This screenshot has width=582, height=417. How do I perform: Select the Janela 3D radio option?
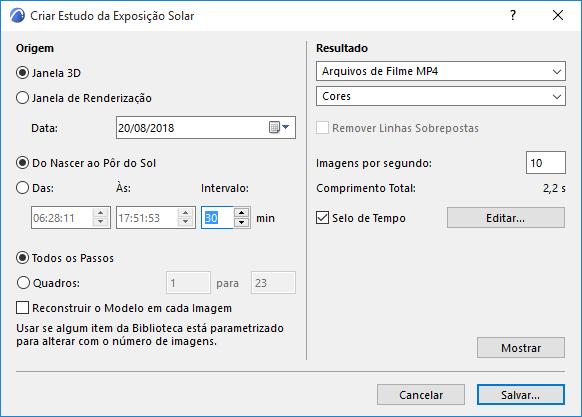(22, 73)
